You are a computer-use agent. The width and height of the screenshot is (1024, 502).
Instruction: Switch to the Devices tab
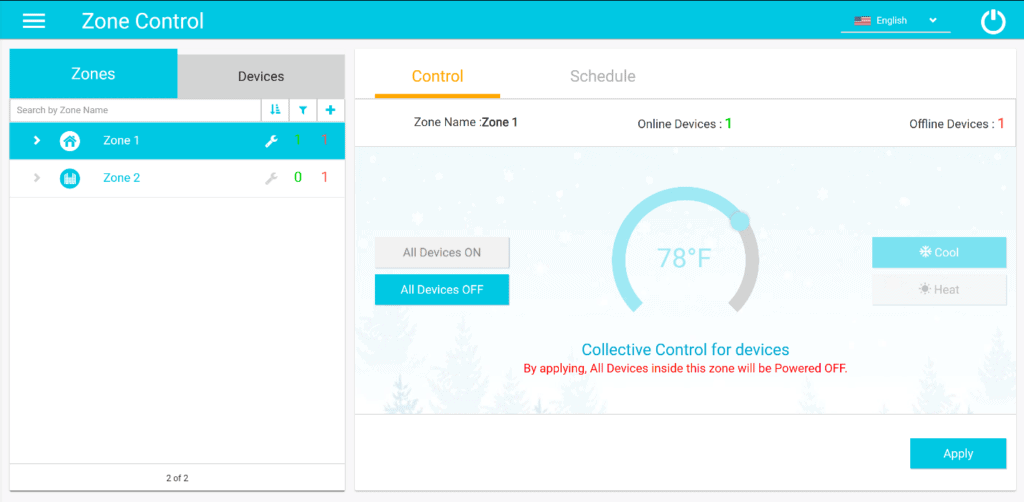coord(261,76)
